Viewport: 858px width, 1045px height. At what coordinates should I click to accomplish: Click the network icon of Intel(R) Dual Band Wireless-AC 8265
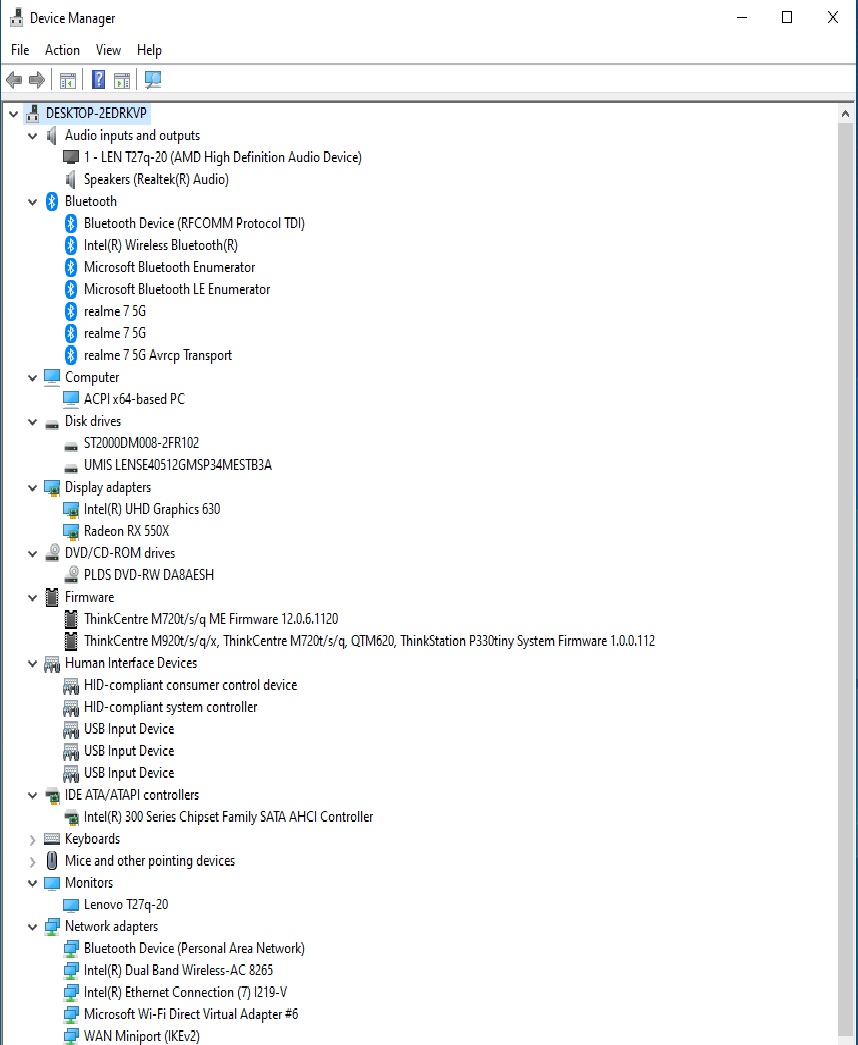(71, 970)
